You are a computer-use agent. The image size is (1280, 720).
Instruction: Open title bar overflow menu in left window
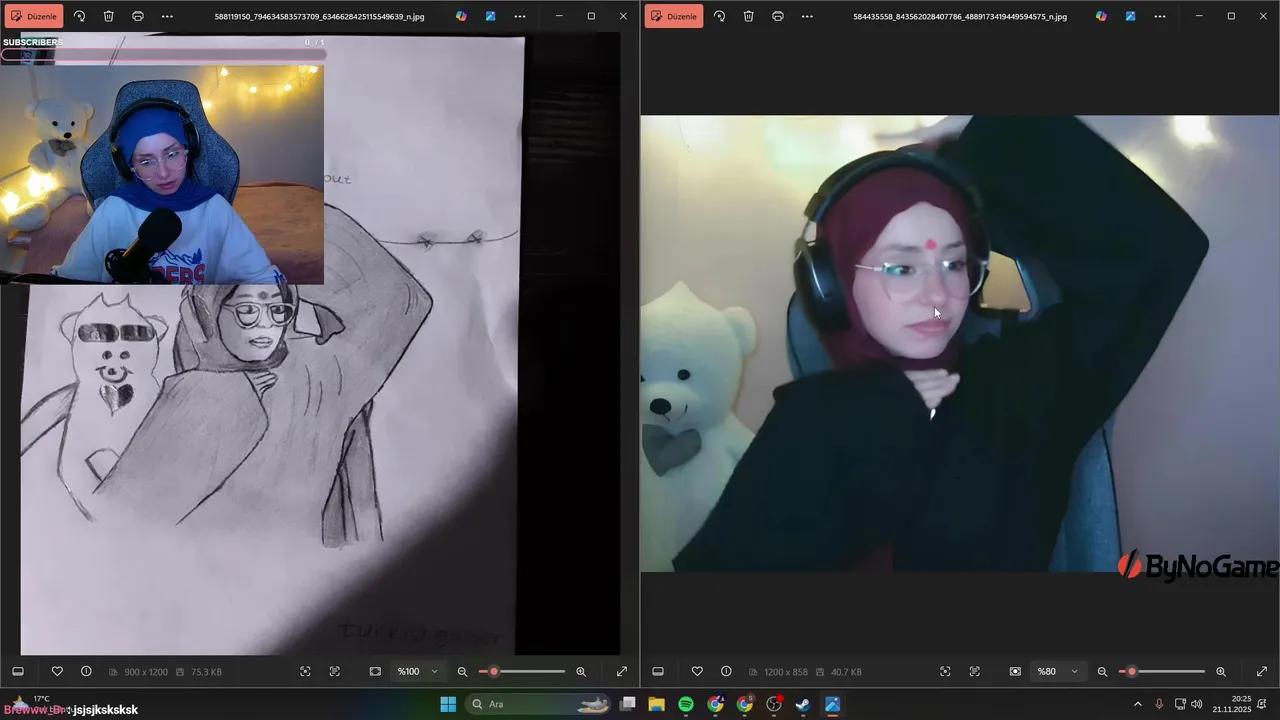520,16
